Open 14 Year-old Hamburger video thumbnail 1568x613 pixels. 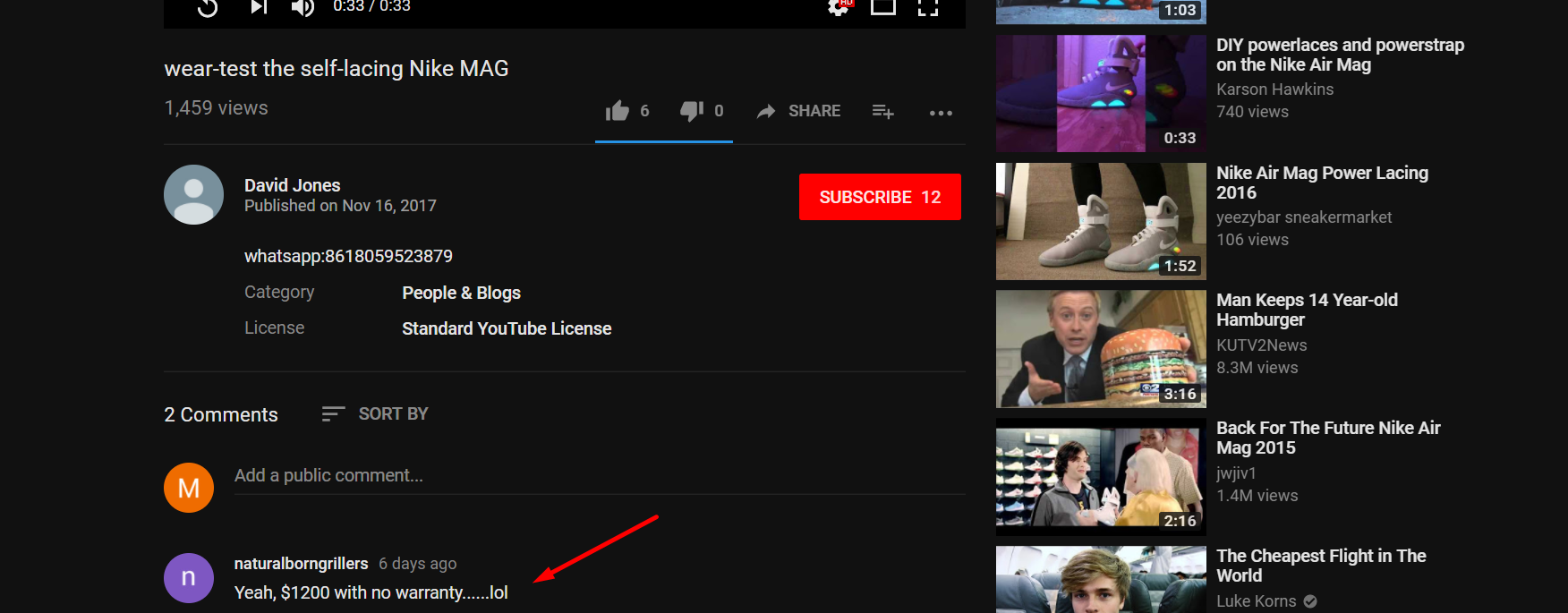click(x=1101, y=349)
